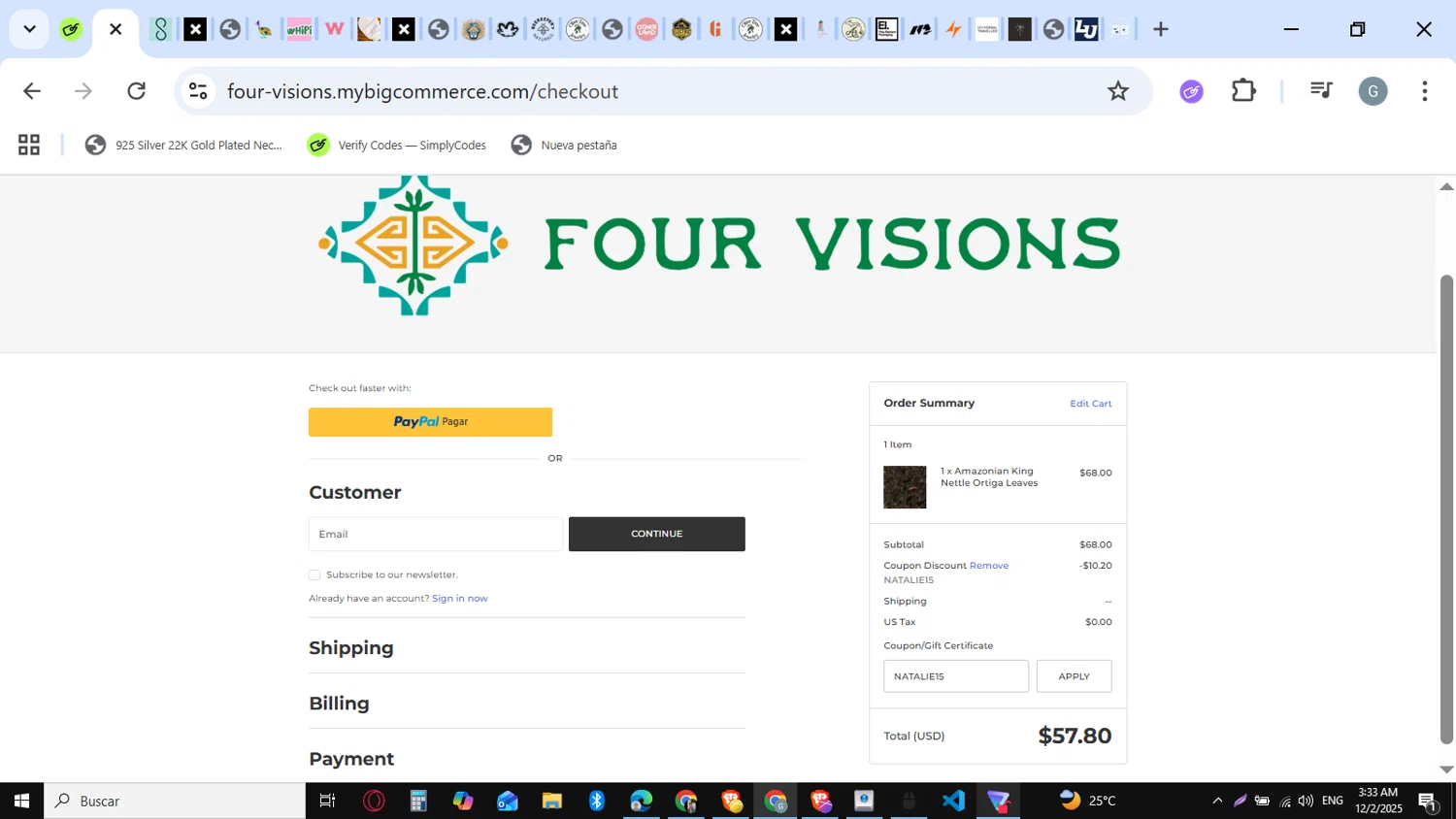The image size is (1456, 819).
Task: Click the page vertical scrollbar thumb
Action: 1446,509
